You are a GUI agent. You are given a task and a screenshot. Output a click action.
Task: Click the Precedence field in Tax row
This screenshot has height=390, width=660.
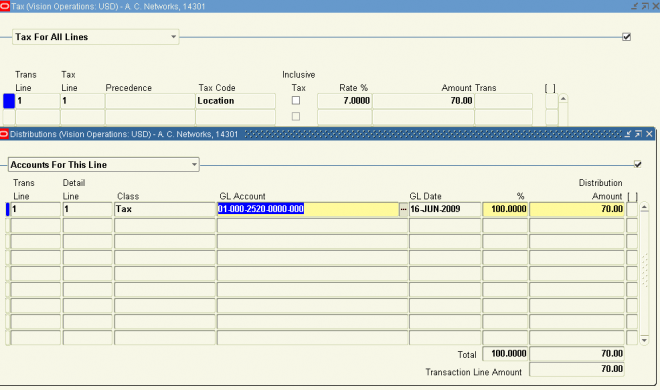click(150, 101)
